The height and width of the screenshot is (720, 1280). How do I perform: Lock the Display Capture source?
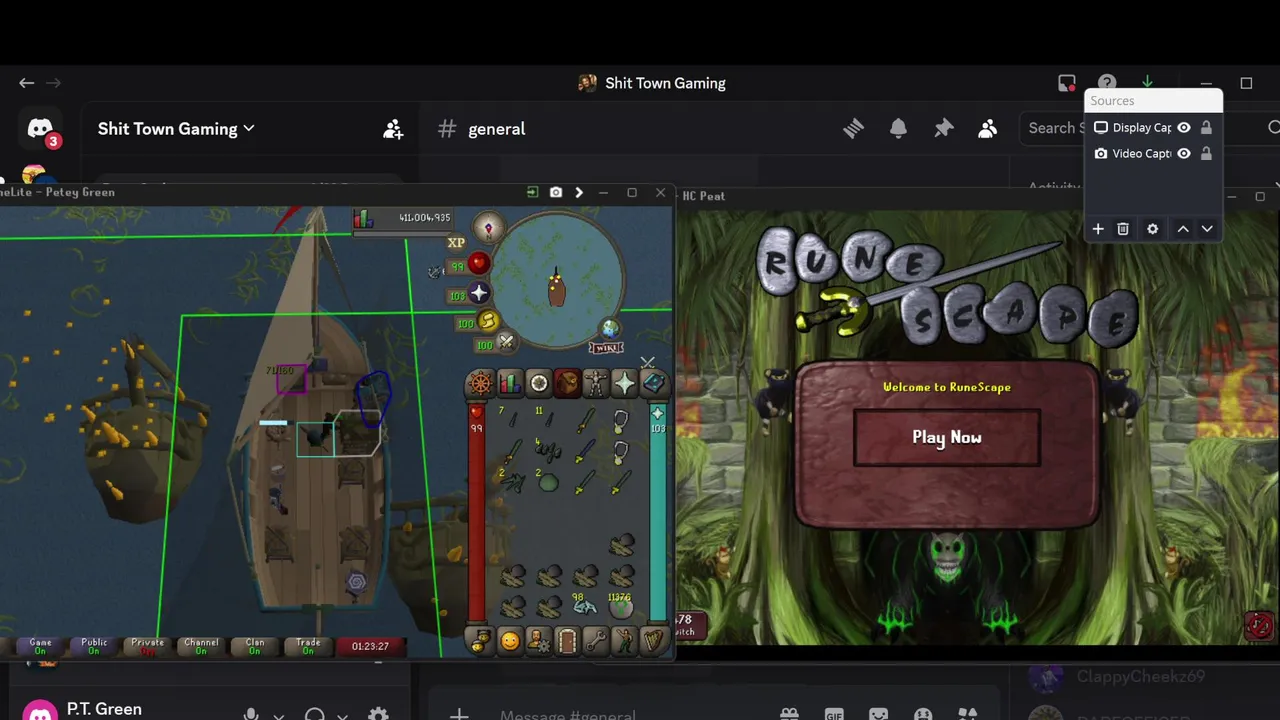tap(1206, 127)
